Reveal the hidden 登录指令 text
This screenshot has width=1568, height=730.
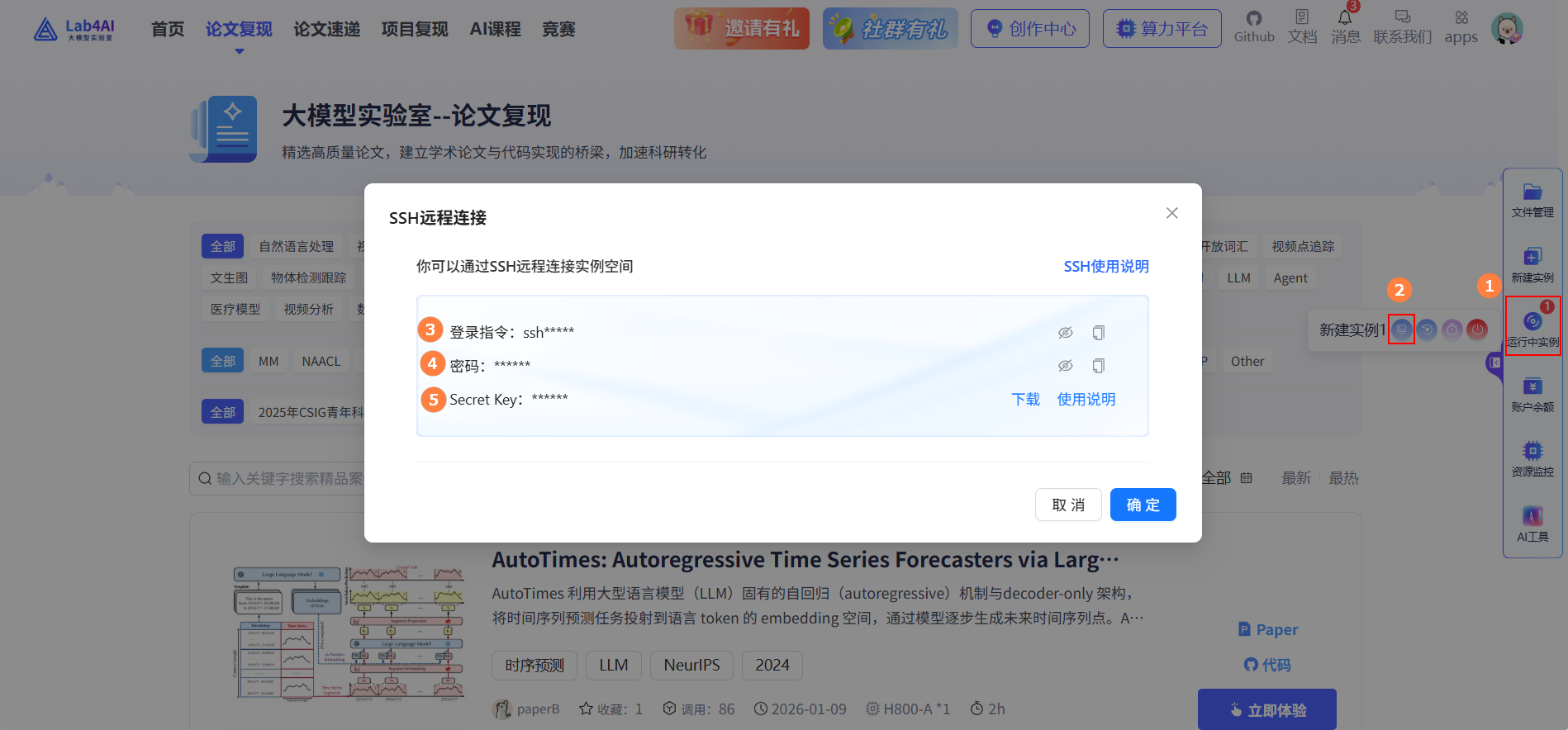pyautogui.click(x=1066, y=333)
